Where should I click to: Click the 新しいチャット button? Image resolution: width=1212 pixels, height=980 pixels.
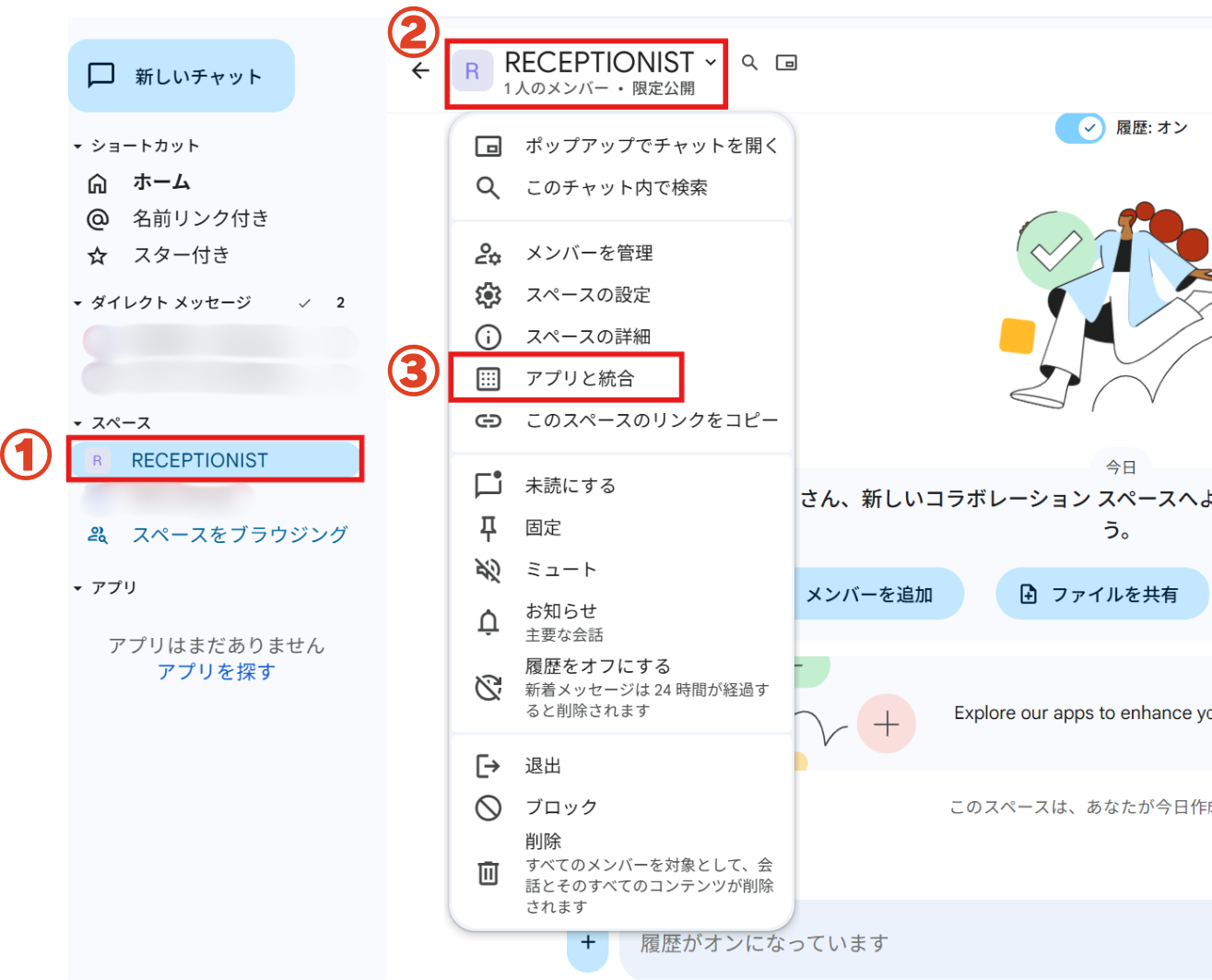[182, 76]
